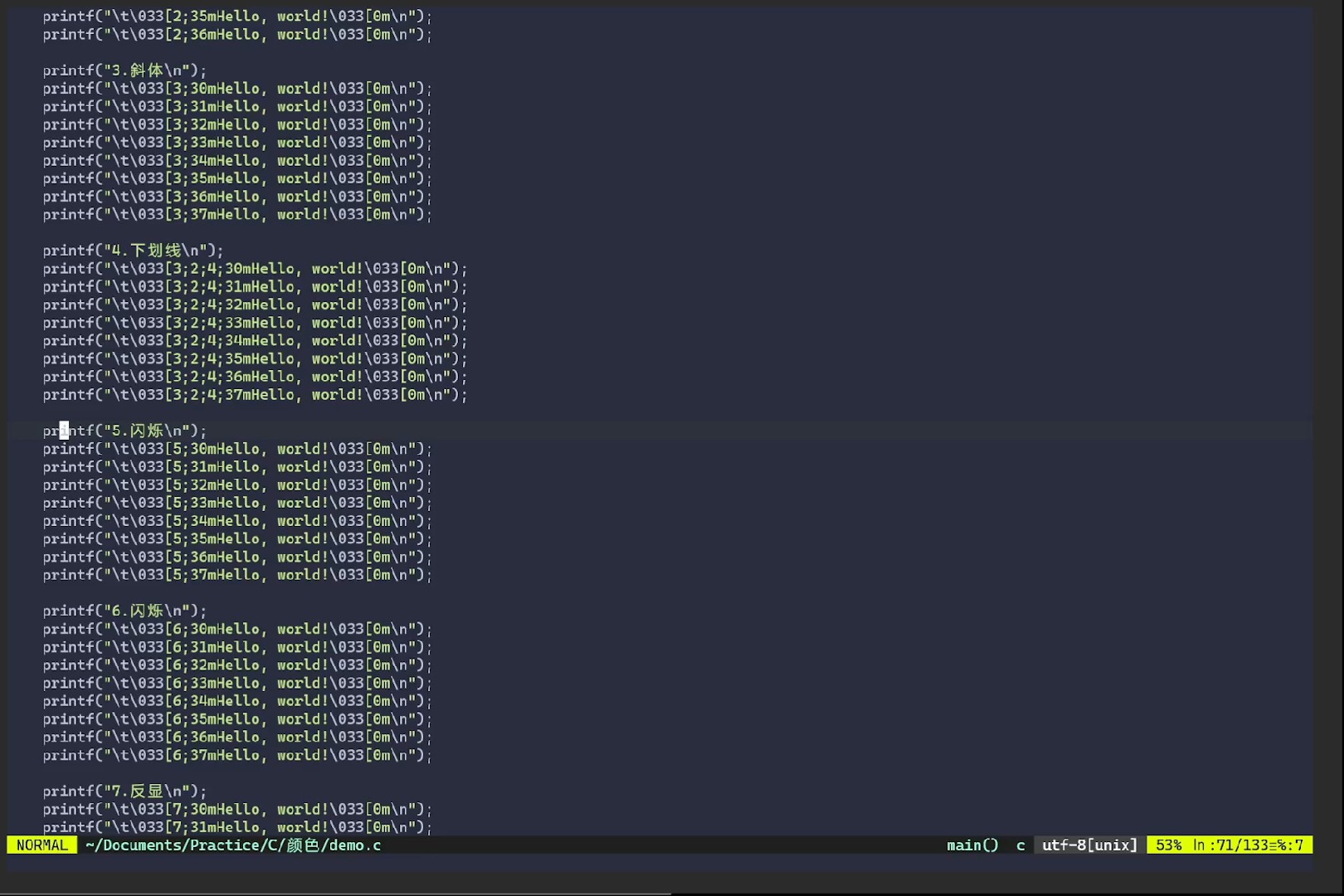This screenshot has width=1344, height=896.
Task: Select the line containing "[3;30mHello"
Action: click(237, 88)
